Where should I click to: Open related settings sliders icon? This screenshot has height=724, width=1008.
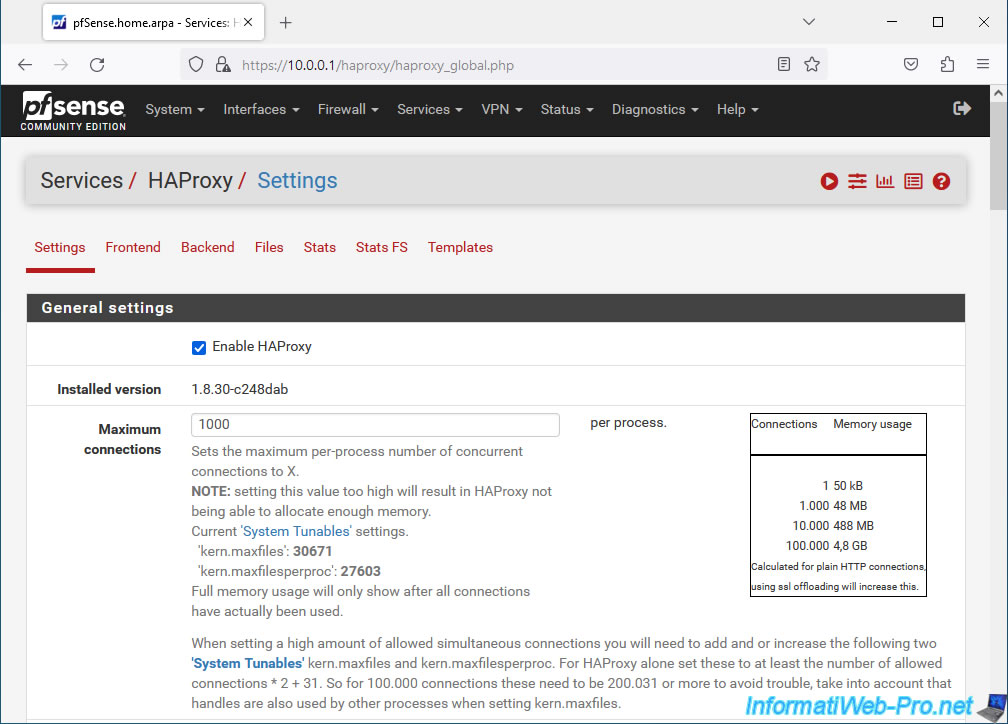(x=857, y=181)
